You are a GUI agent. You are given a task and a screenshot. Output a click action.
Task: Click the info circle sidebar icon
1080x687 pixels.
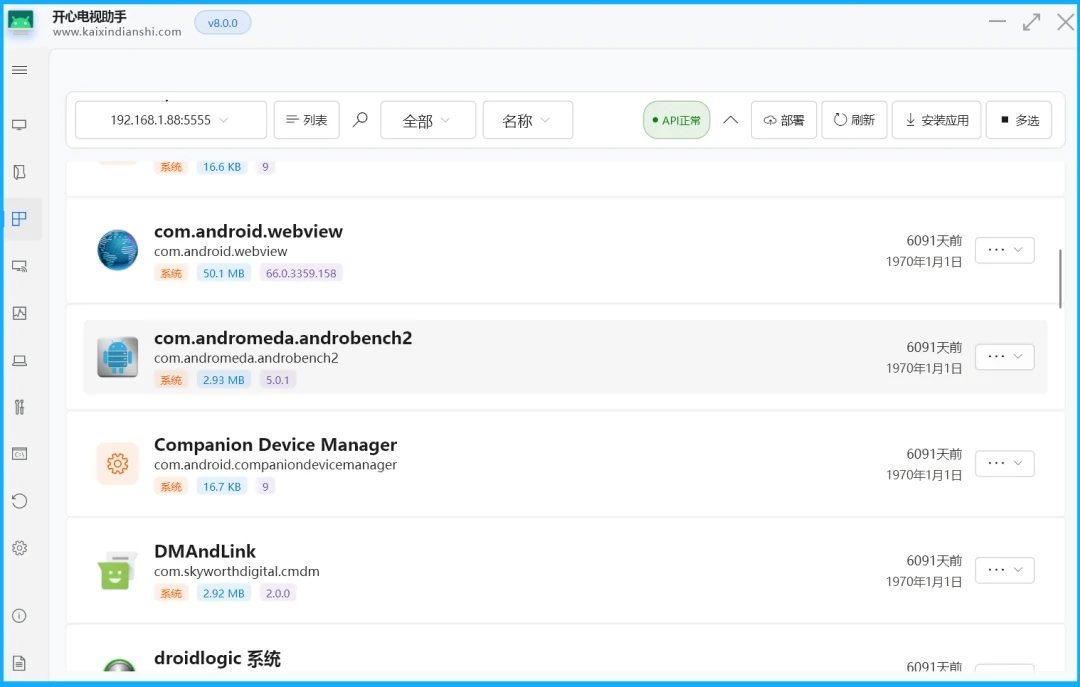point(19,616)
